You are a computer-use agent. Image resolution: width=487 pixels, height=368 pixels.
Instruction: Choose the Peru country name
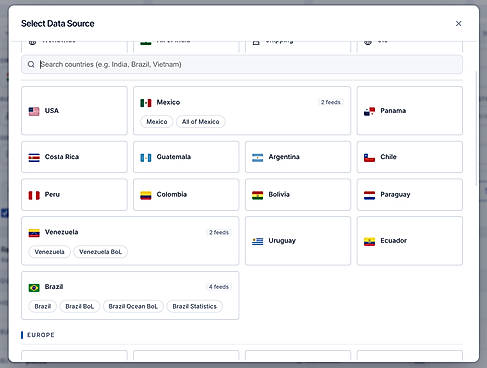coord(52,194)
